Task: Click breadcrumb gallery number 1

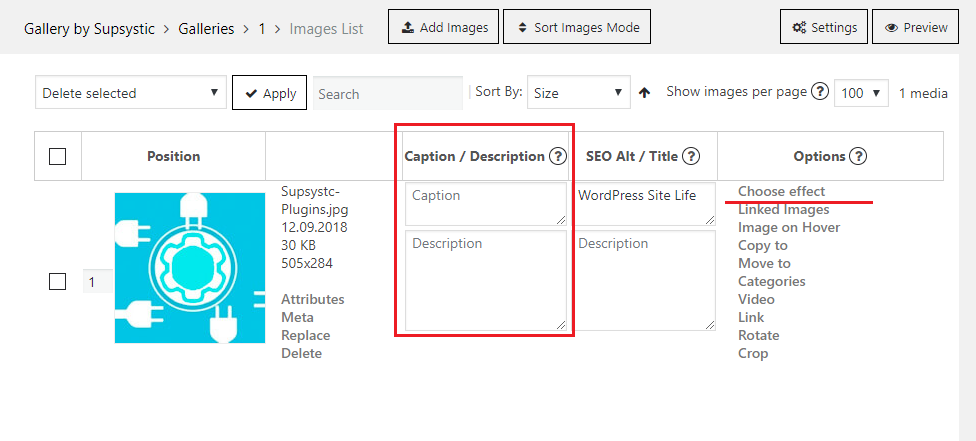Action: point(262,29)
